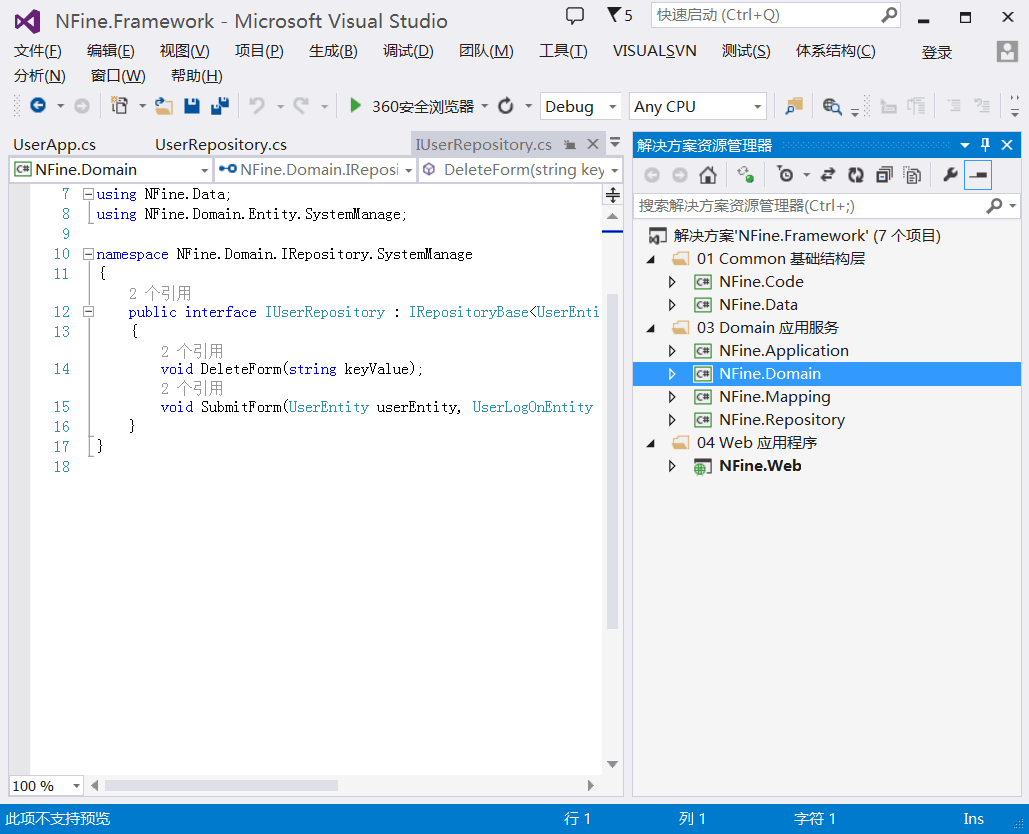
Task: Open the 文件(F) menu
Action: [38, 51]
